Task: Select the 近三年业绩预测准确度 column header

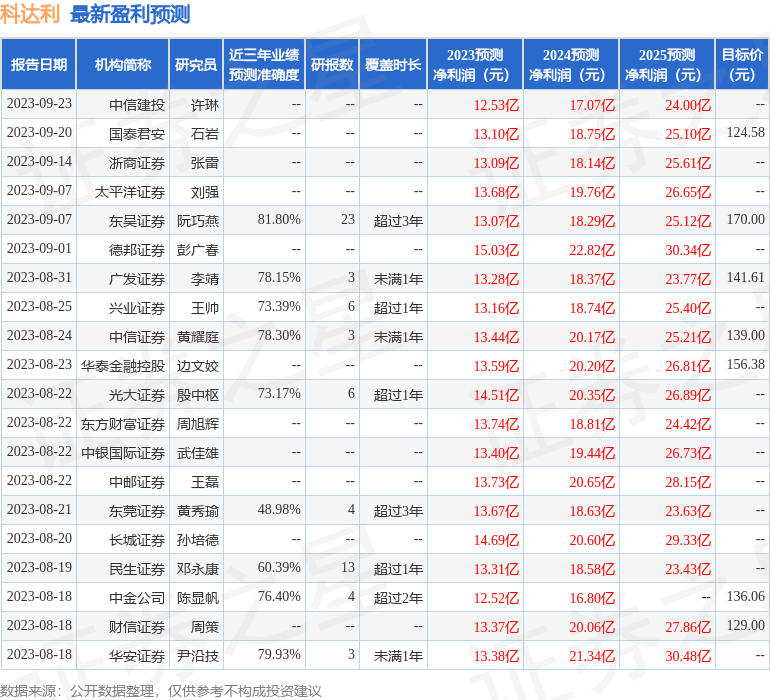Action: pos(264,64)
